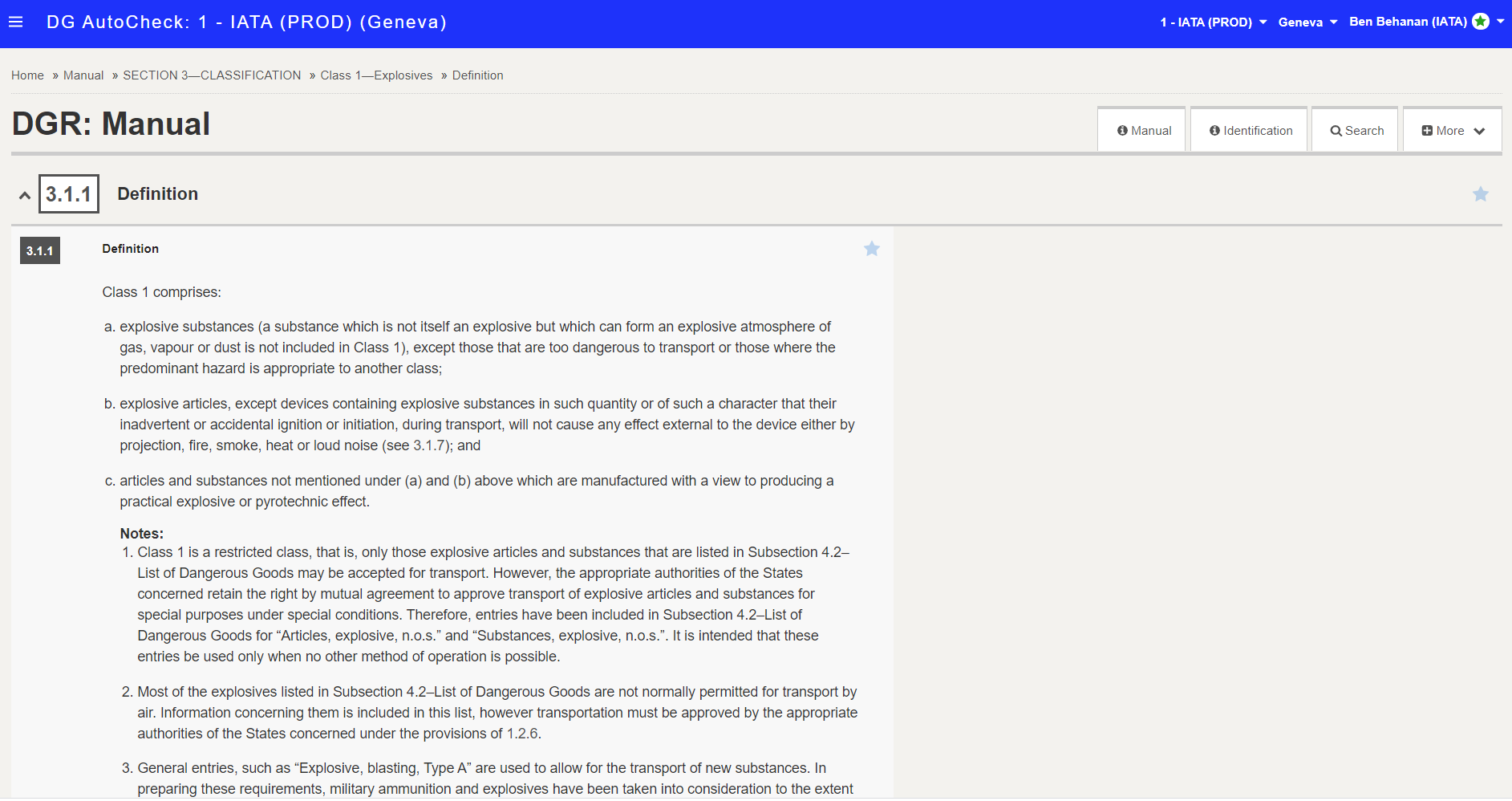Viewport: 1512px width, 801px height.
Task: Click the "Notes:" label
Action: click(142, 534)
